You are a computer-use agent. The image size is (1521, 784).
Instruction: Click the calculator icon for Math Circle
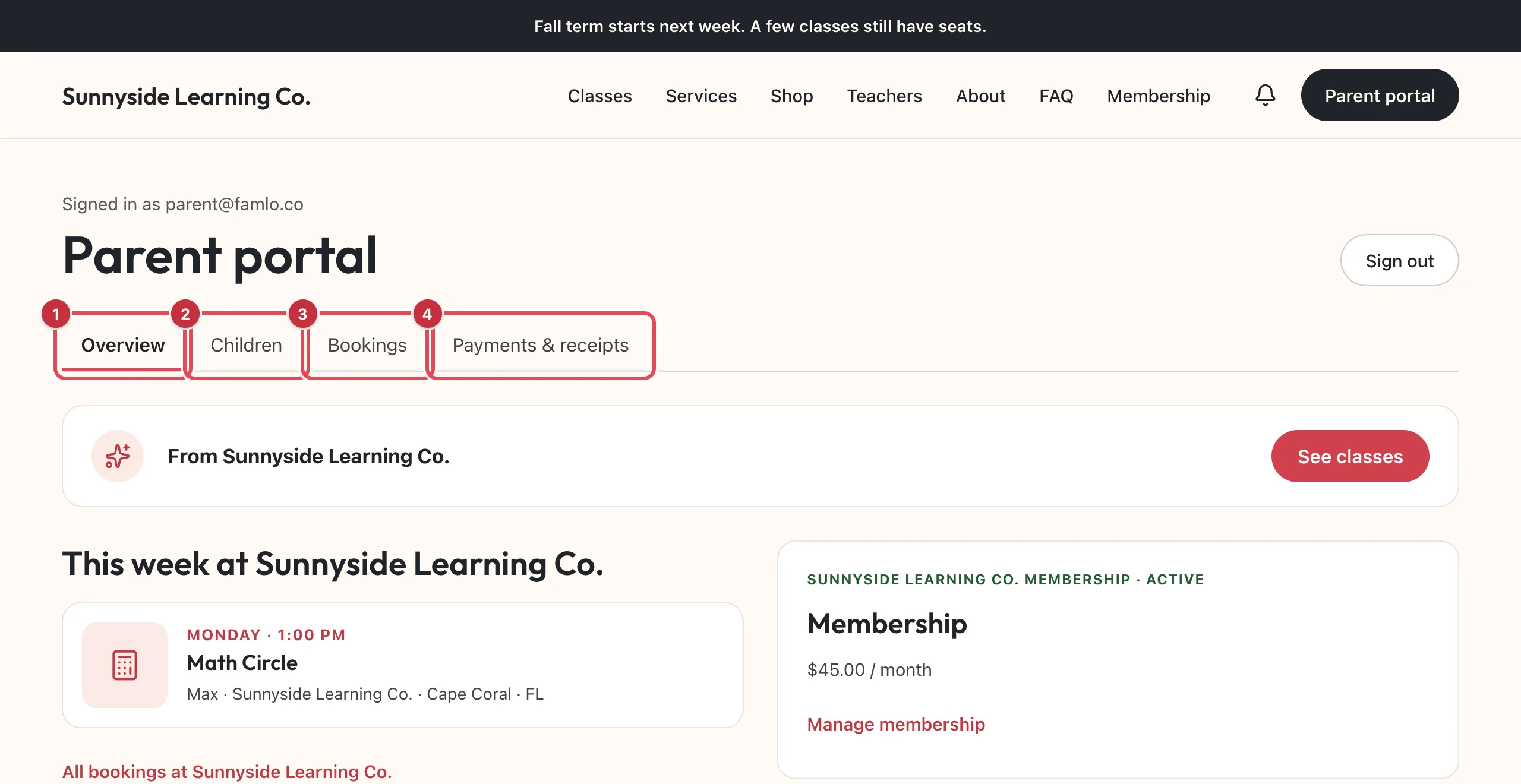tap(125, 665)
